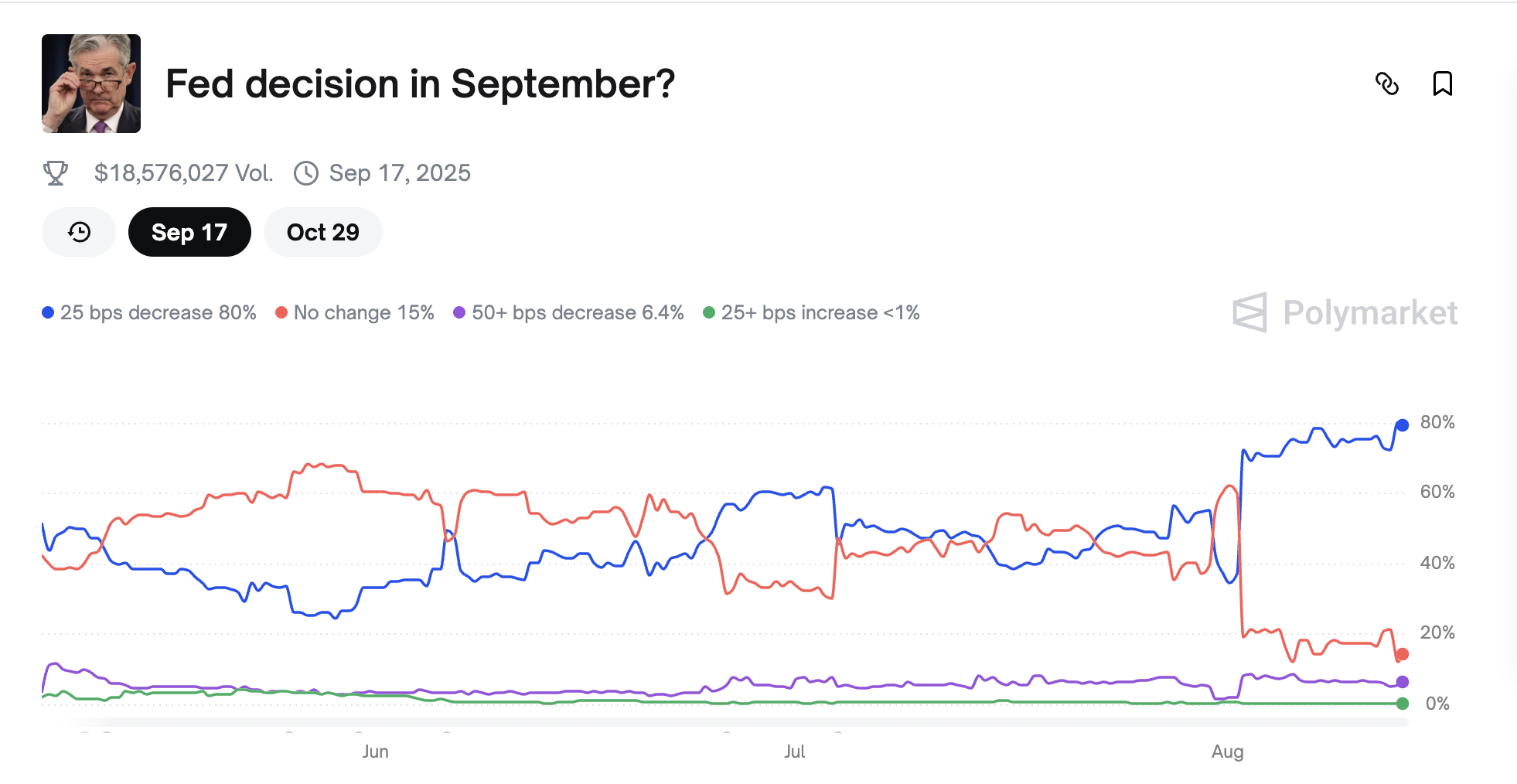Open the past markets history button

click(x=79, y=232)
